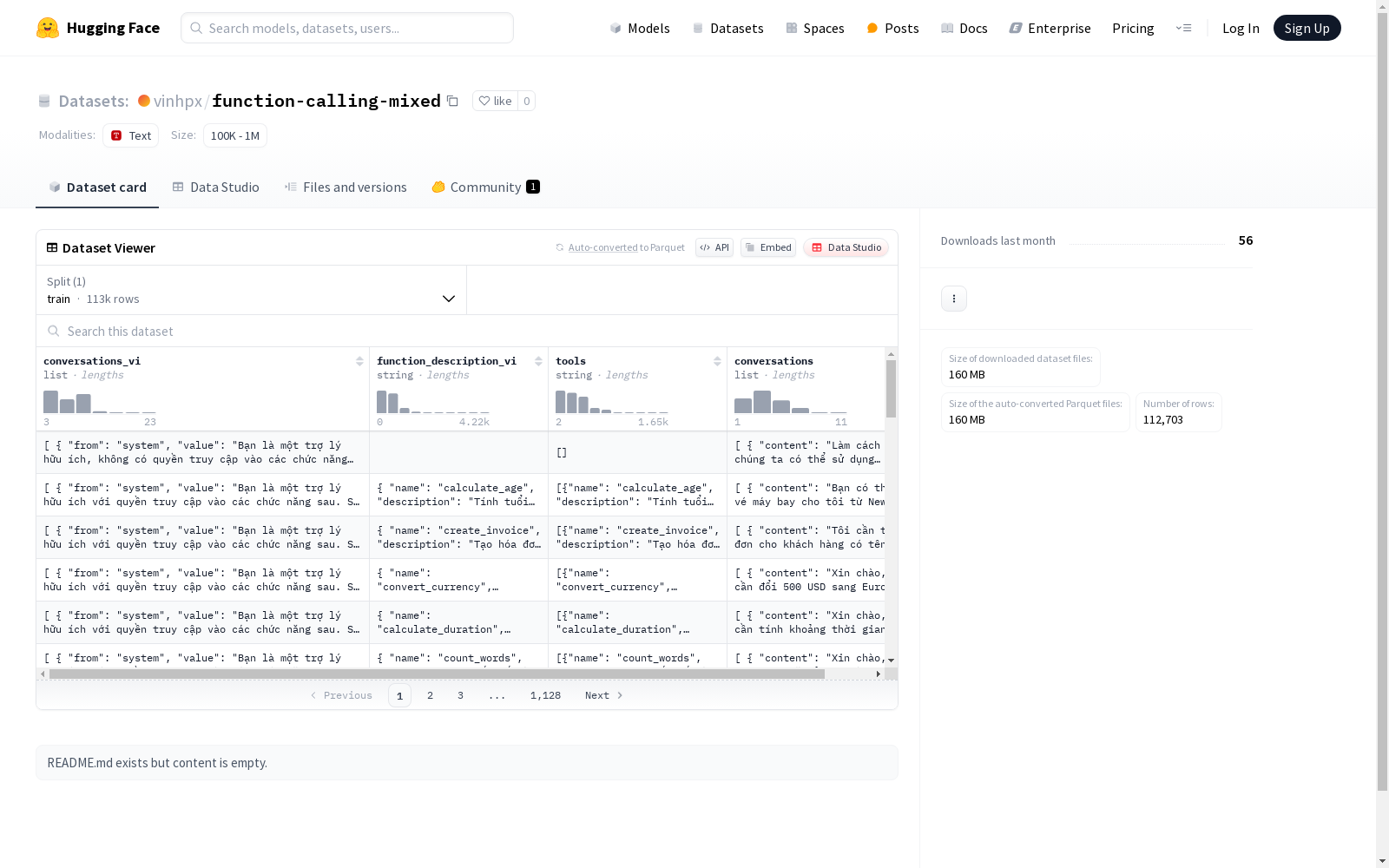Click the Log In link
This screenshot has width=1389, height=868.
coord(1241,28)
